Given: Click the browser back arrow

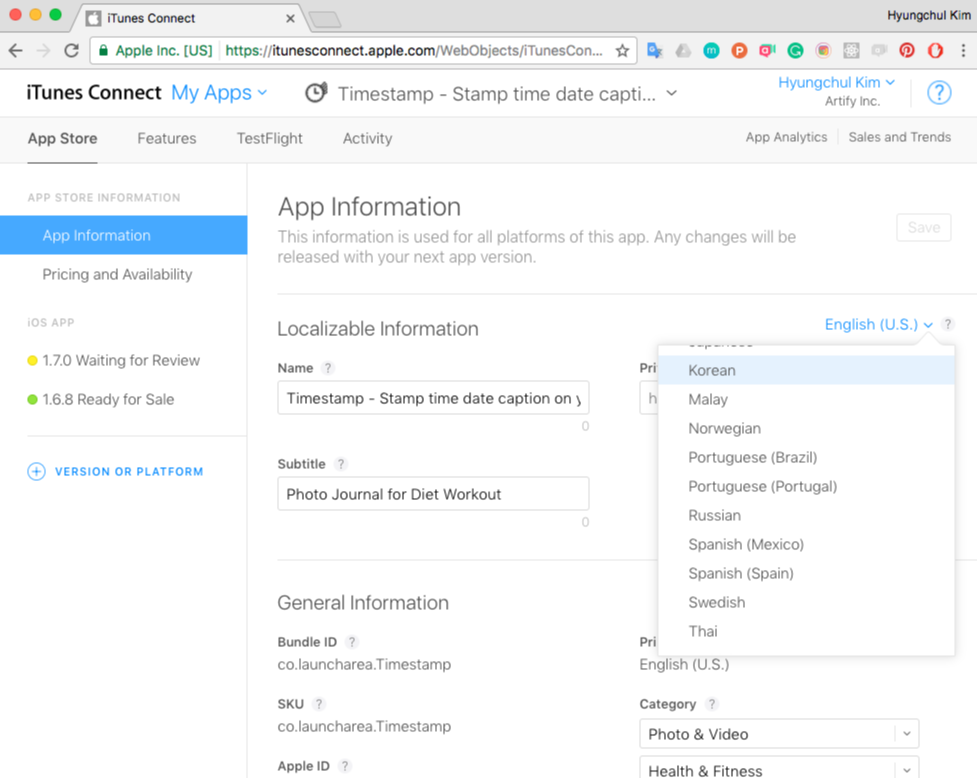Looking at the screenshot, I should pyautogui.click(x=16, y=50).
